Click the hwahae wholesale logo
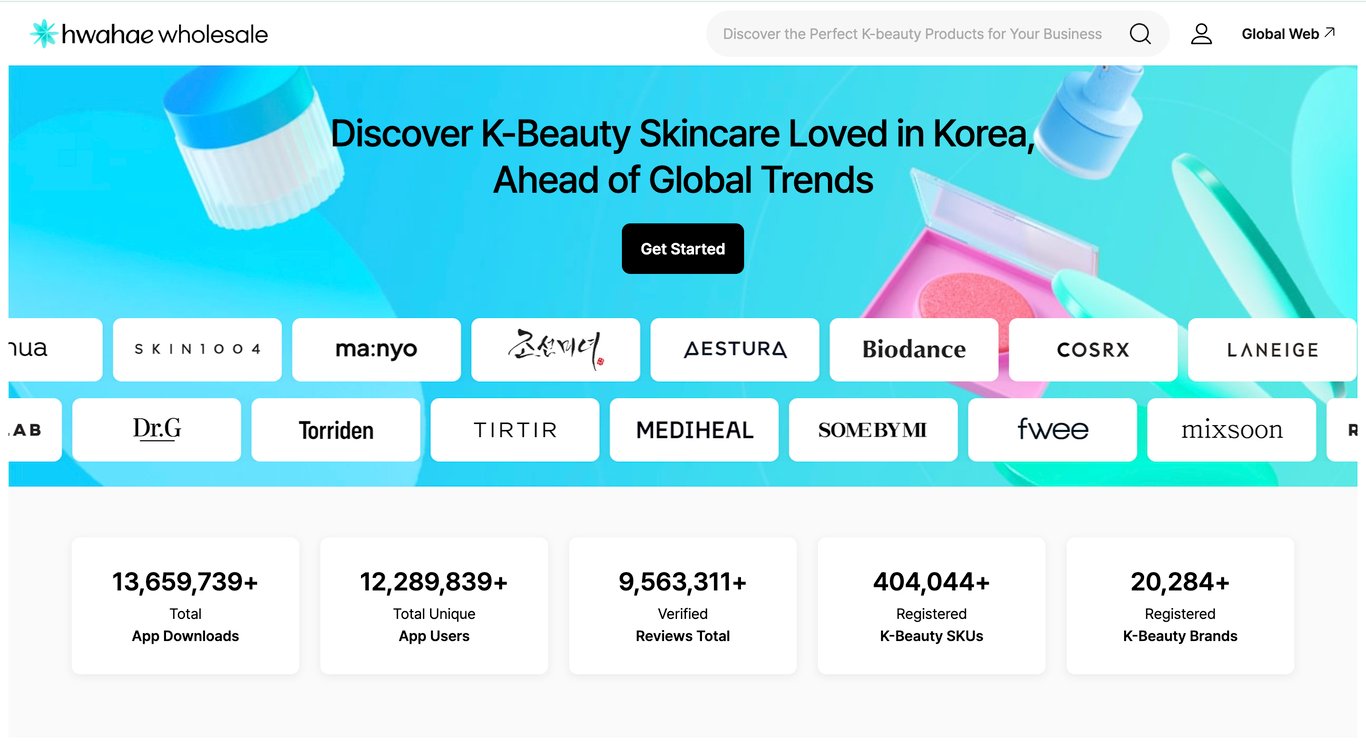Viewport: 1366px width, 748px height. pyautogui.click(x=149, y=34)
